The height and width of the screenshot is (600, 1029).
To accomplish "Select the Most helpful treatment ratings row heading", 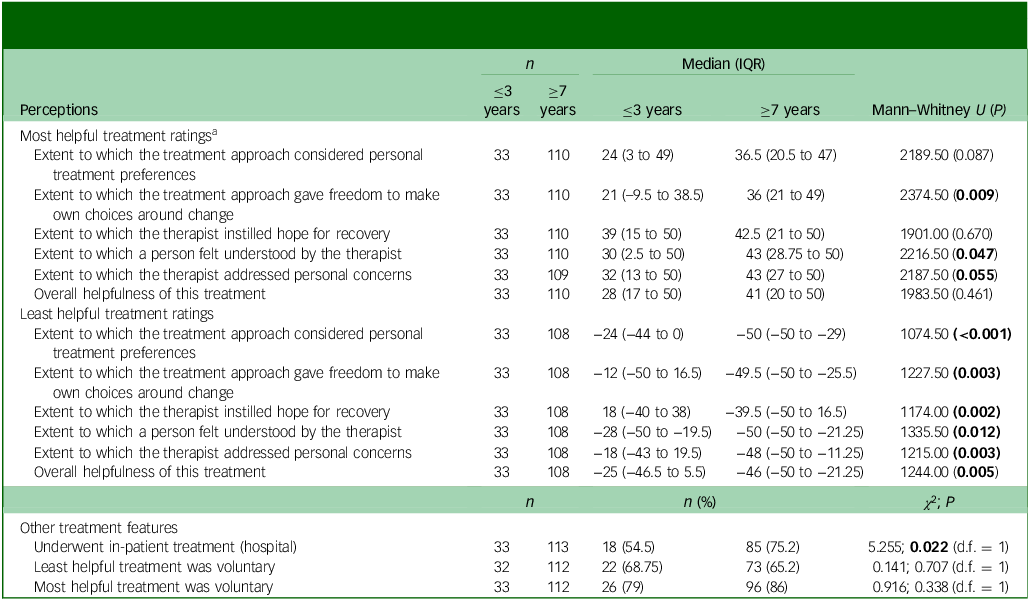I will (x=118, y=136).
